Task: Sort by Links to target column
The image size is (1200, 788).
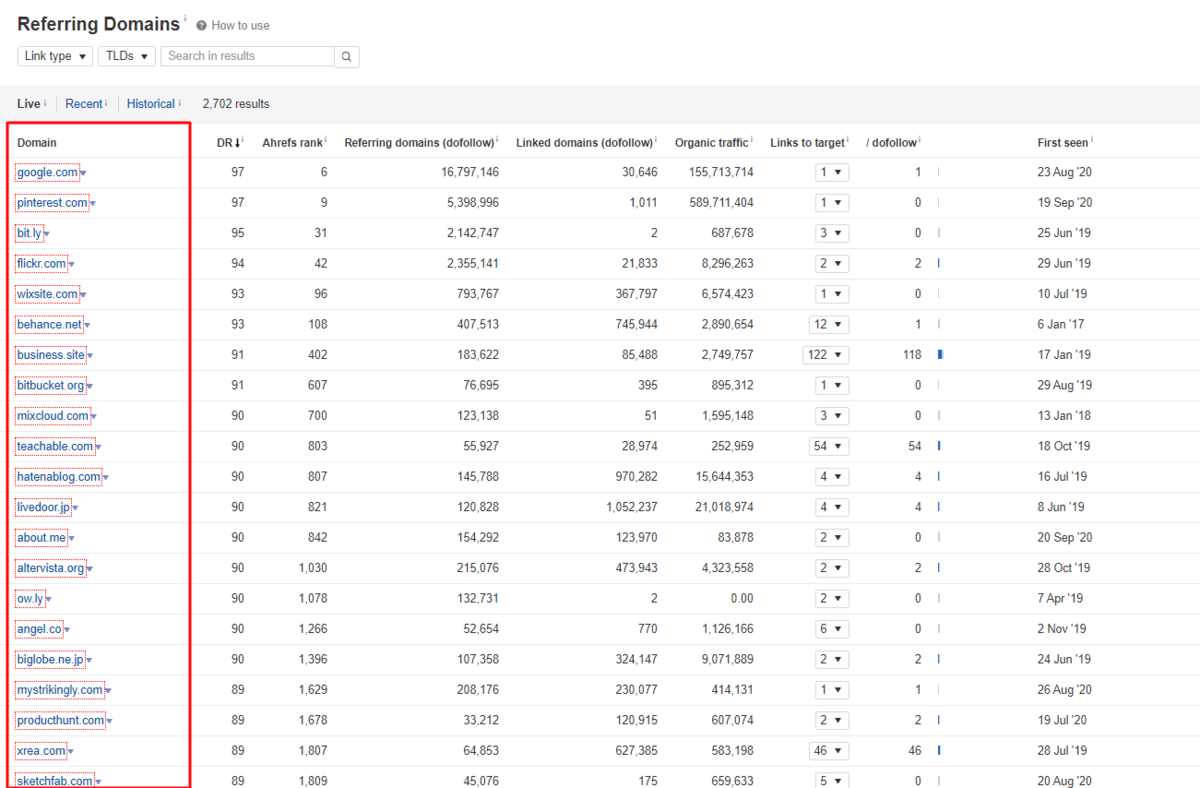Action: pos(807,143)
